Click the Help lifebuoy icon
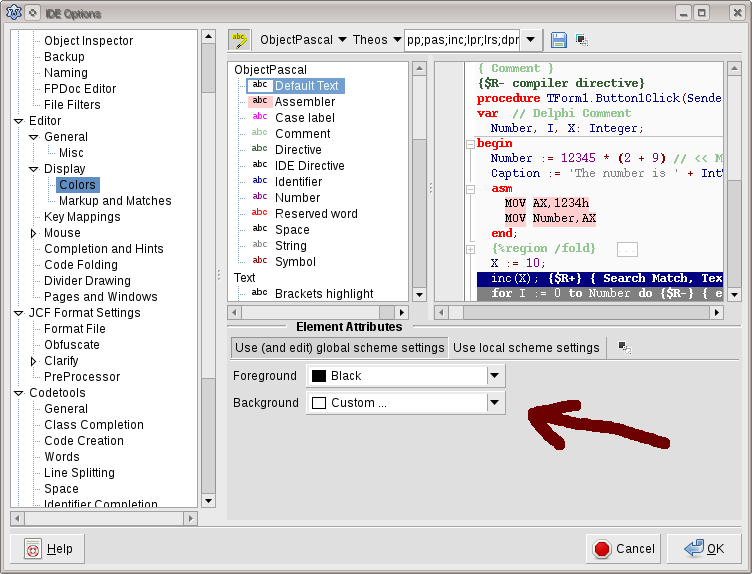The height and width of the screenshot is (574, 752). click(x=33, y=549)
